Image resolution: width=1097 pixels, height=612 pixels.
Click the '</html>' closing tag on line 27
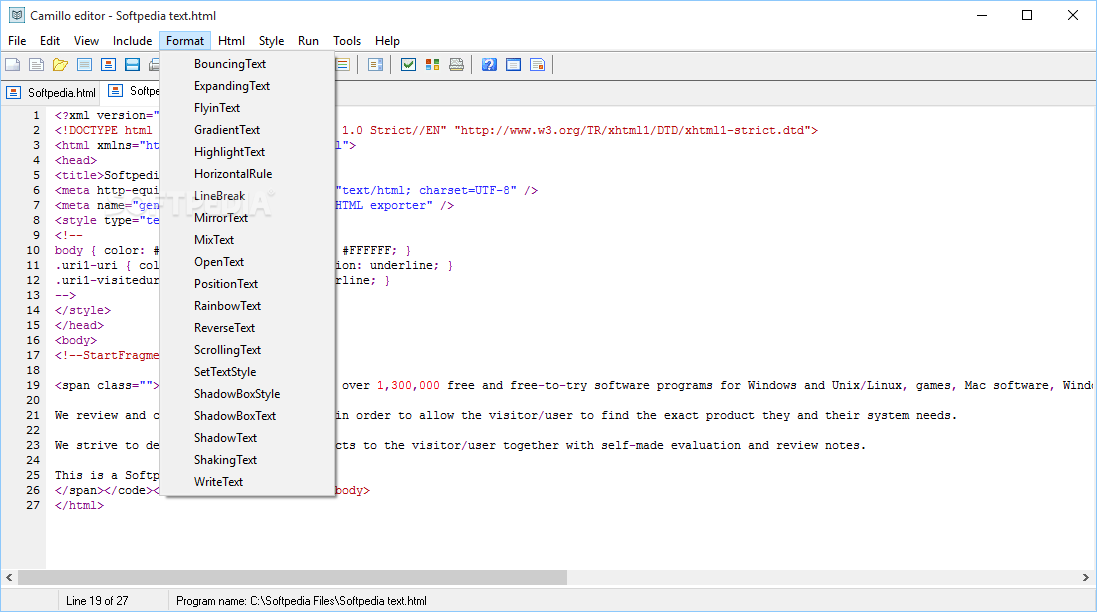[x=80, y=506]
